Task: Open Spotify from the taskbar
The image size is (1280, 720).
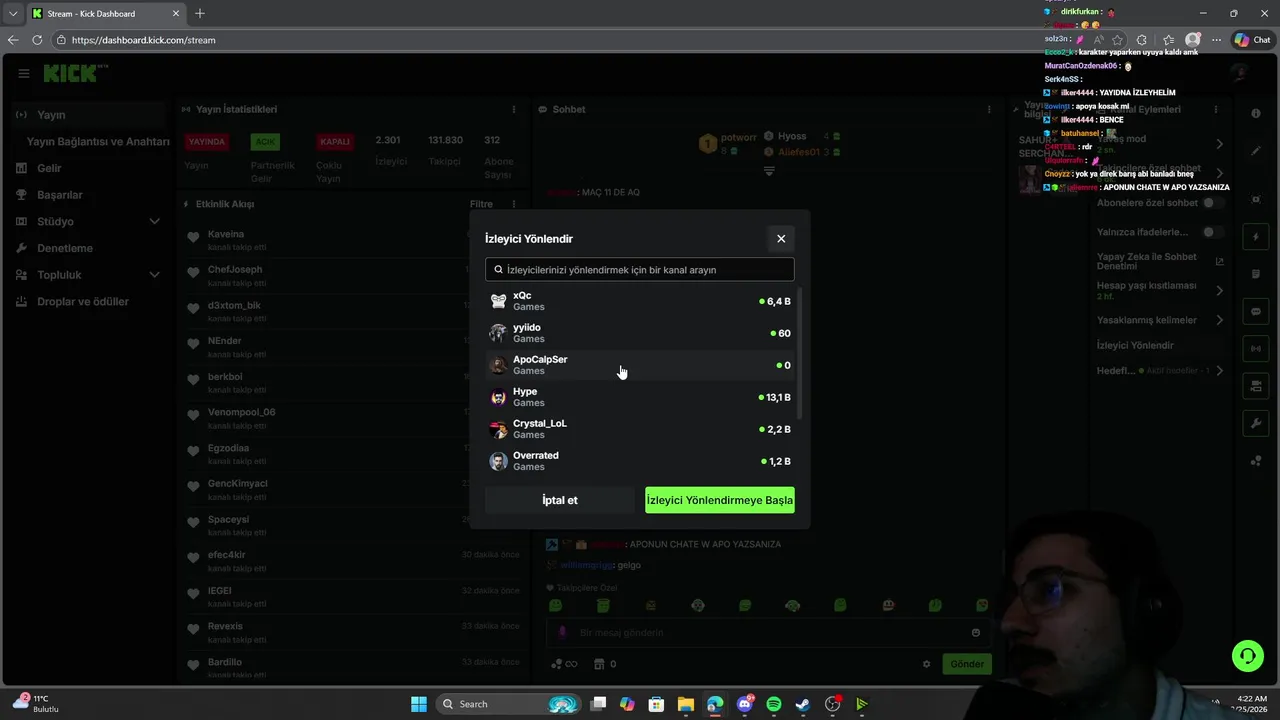Action: click(774, 704)
